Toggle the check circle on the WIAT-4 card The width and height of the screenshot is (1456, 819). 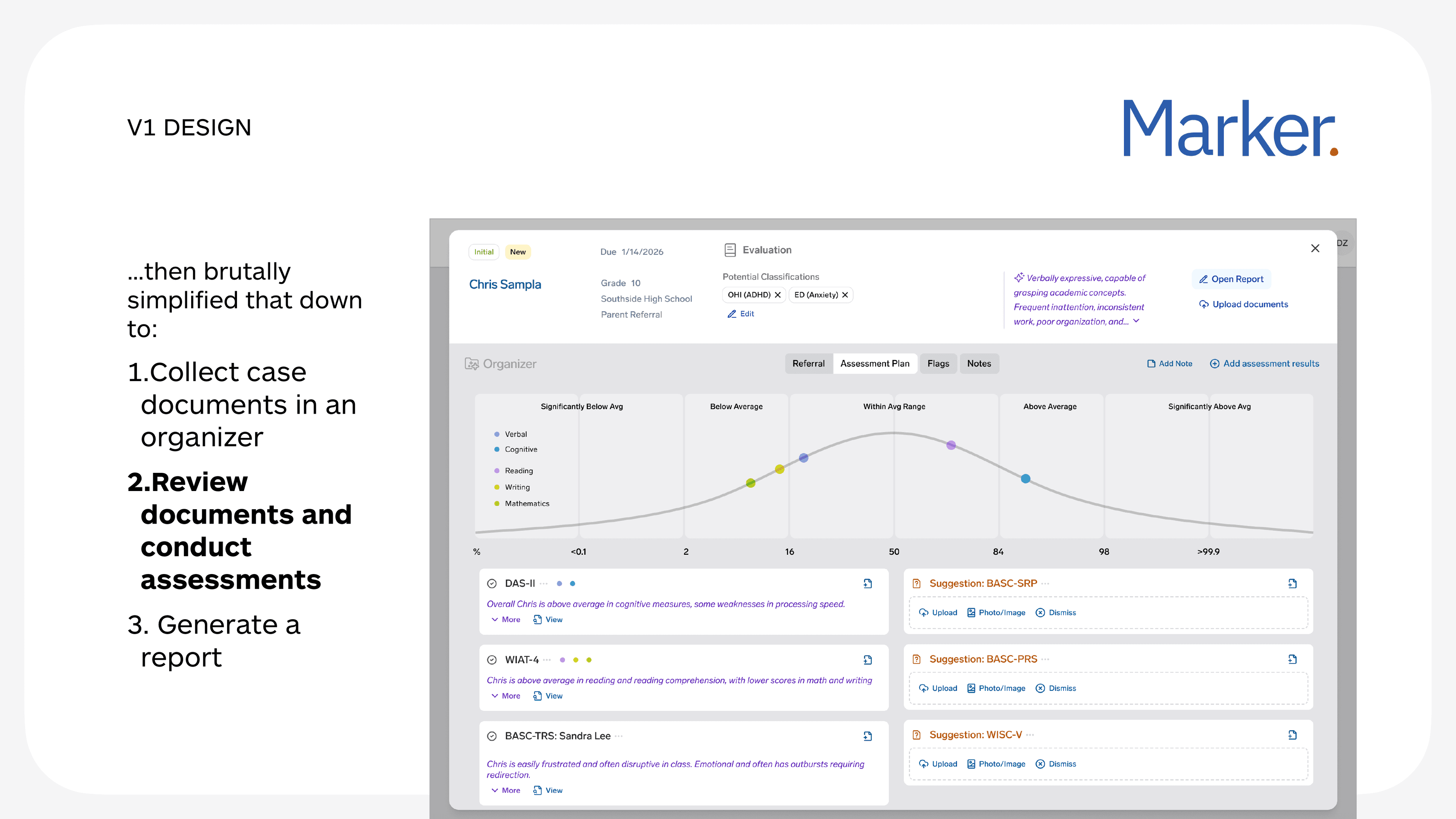(x=492, y=660)
